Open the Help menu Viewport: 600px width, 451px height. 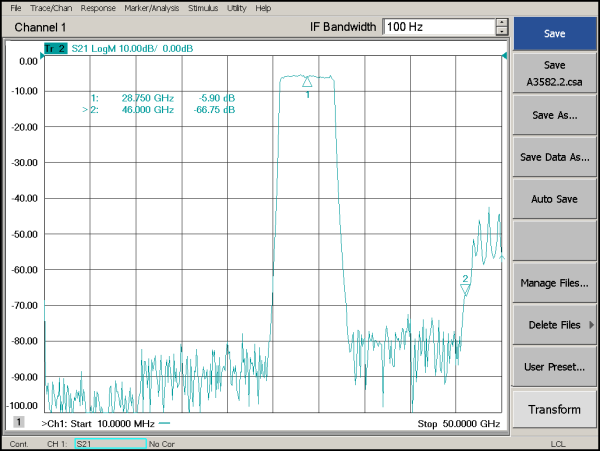point(263,8)
